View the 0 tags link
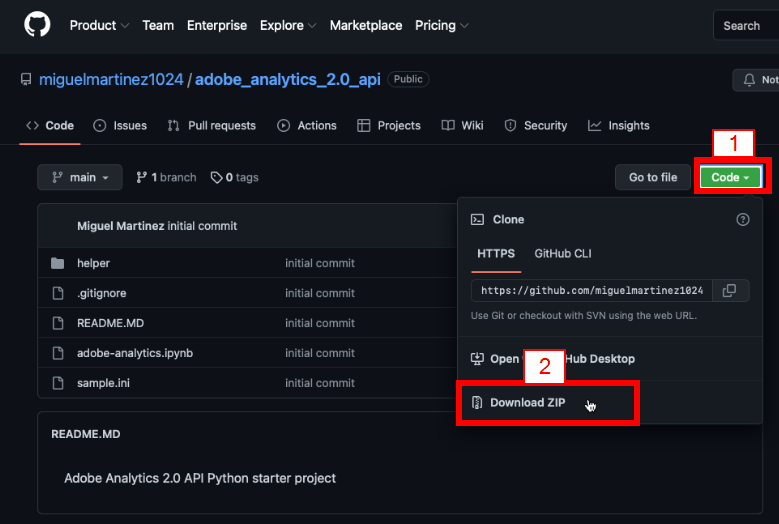Screen dimensions: 779x524 (234, 177)
